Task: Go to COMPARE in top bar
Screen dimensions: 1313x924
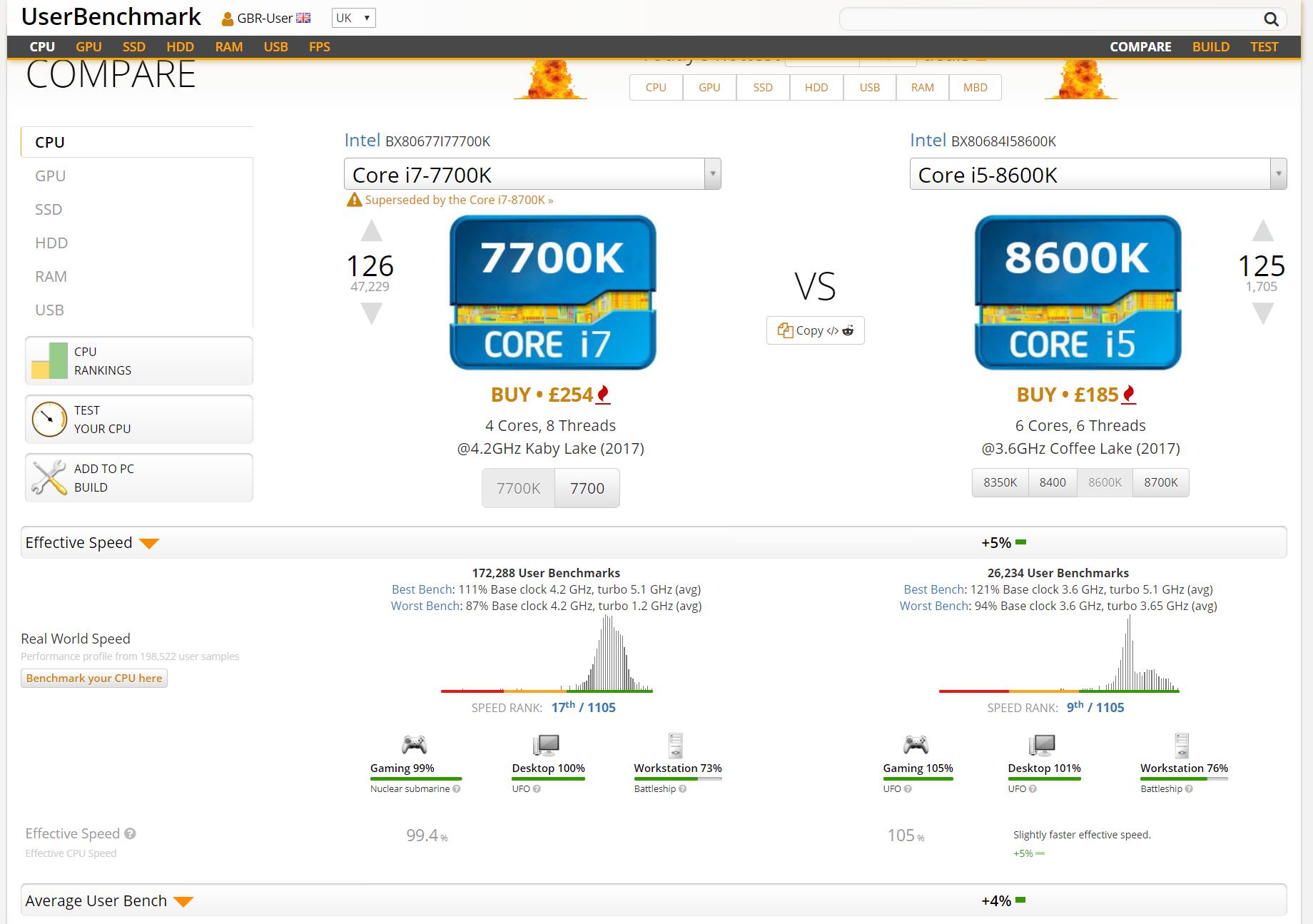Action: (x=1140, y=47)
